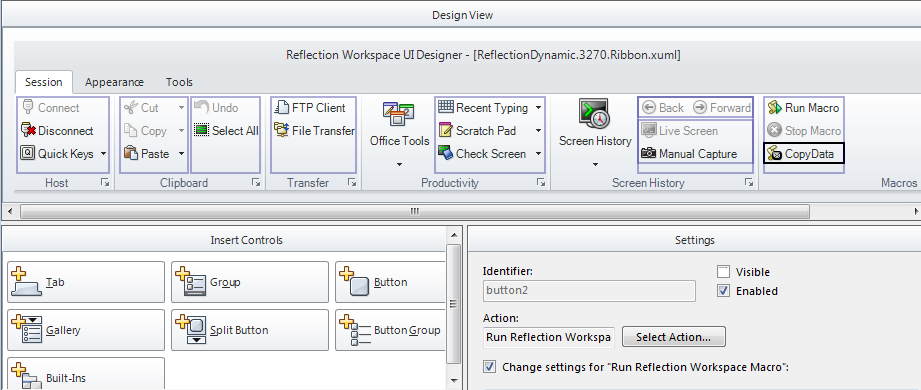Enable the Visible checkbox
The width and height of the screenshot is (921, 390).
[x=724, y=272]
